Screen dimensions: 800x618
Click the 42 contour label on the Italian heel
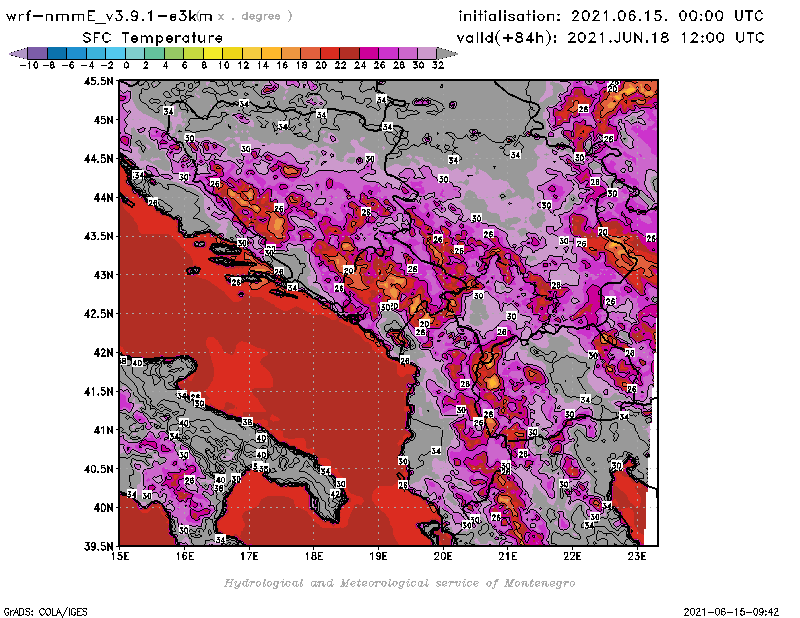[x=335, y=494]
